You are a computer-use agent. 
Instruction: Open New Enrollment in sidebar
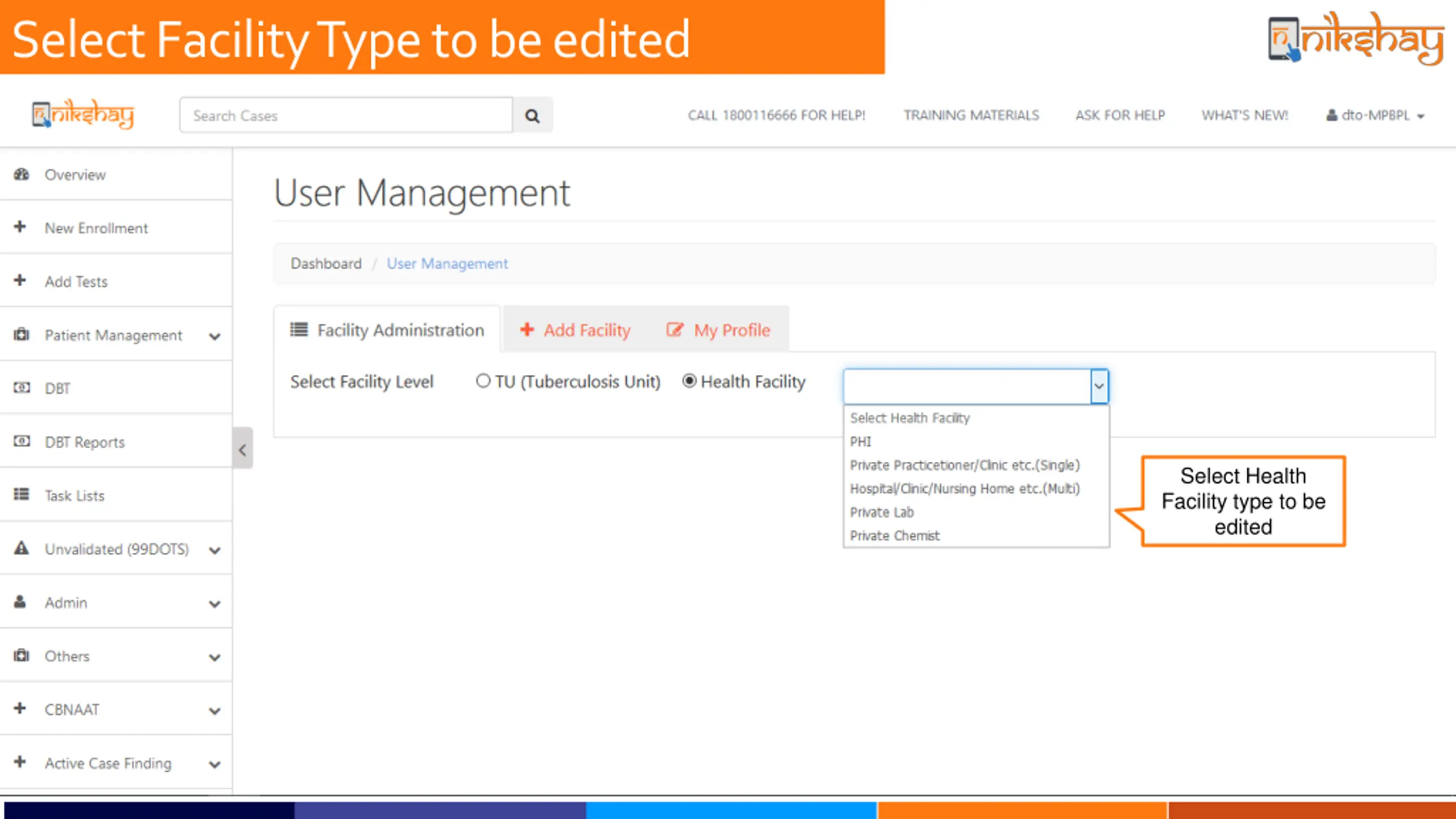click(116, 227)
